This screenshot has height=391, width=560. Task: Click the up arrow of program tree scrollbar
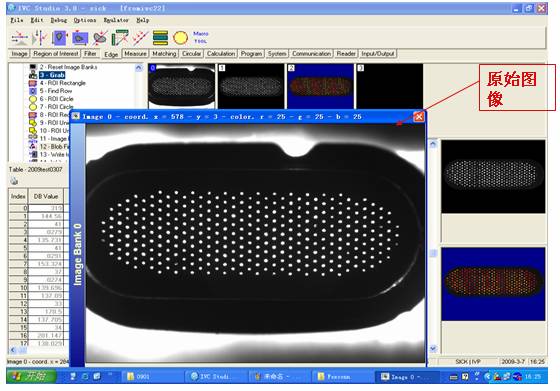(139, 68)
